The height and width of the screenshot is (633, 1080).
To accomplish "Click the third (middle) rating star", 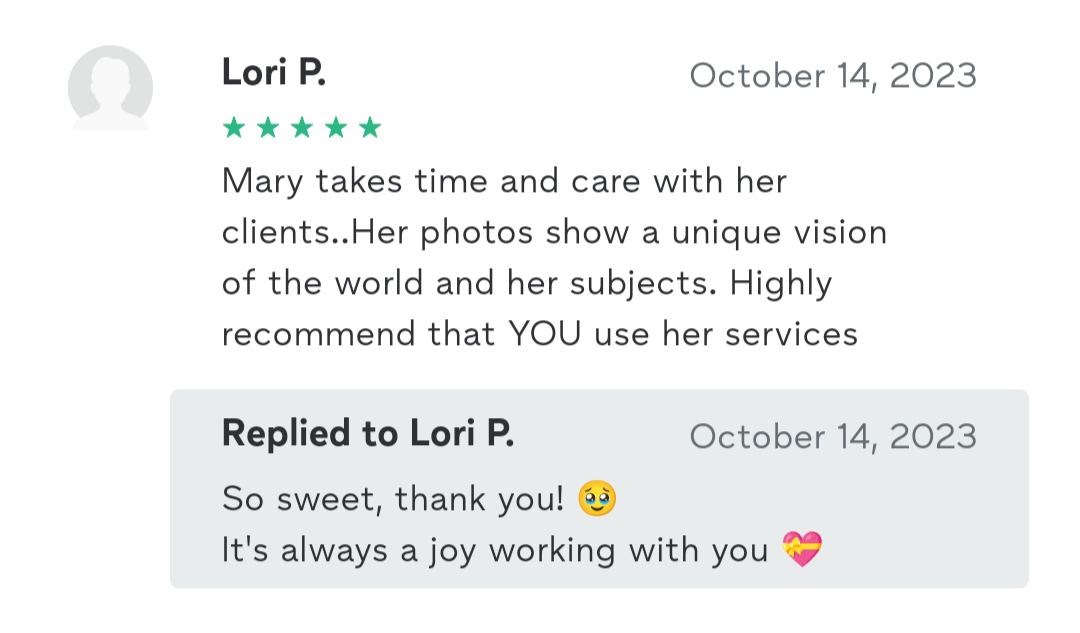I will pyautogui.click(x=301, y=128).
